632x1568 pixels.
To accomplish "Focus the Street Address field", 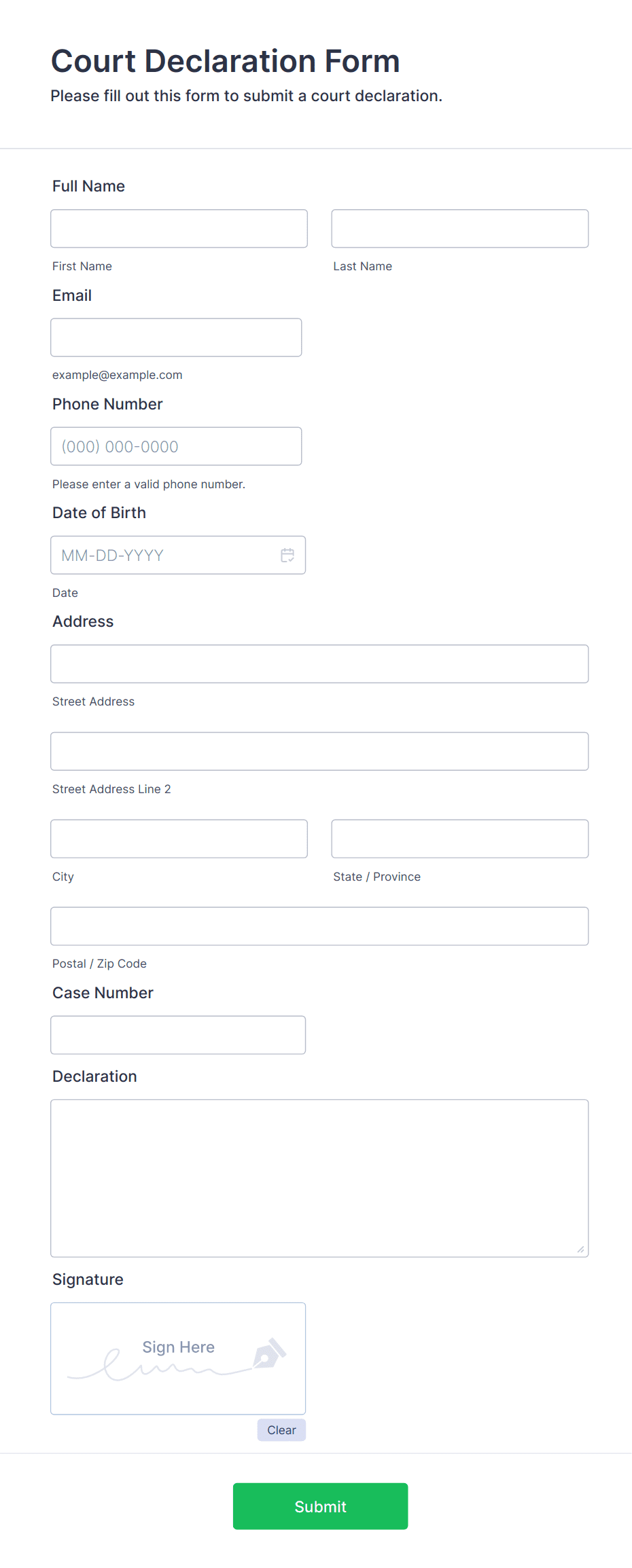I will pos(319,664).
